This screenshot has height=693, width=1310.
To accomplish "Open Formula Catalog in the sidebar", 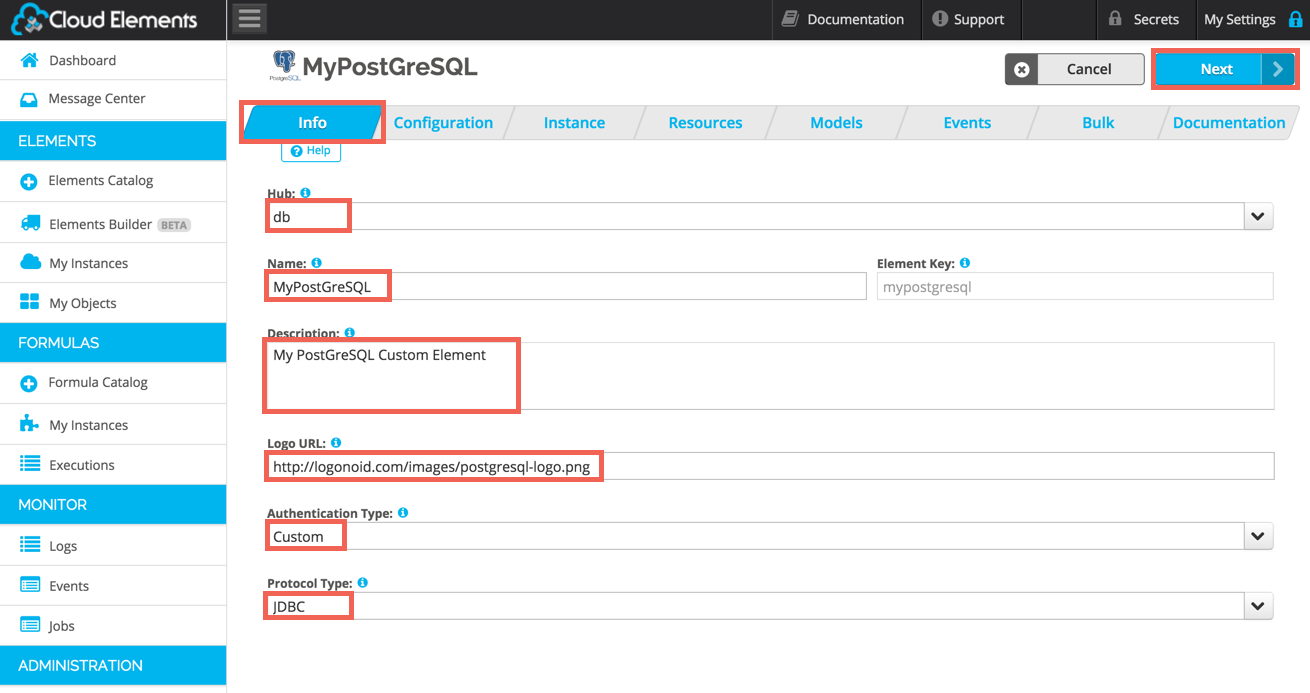I will [113, 383].
